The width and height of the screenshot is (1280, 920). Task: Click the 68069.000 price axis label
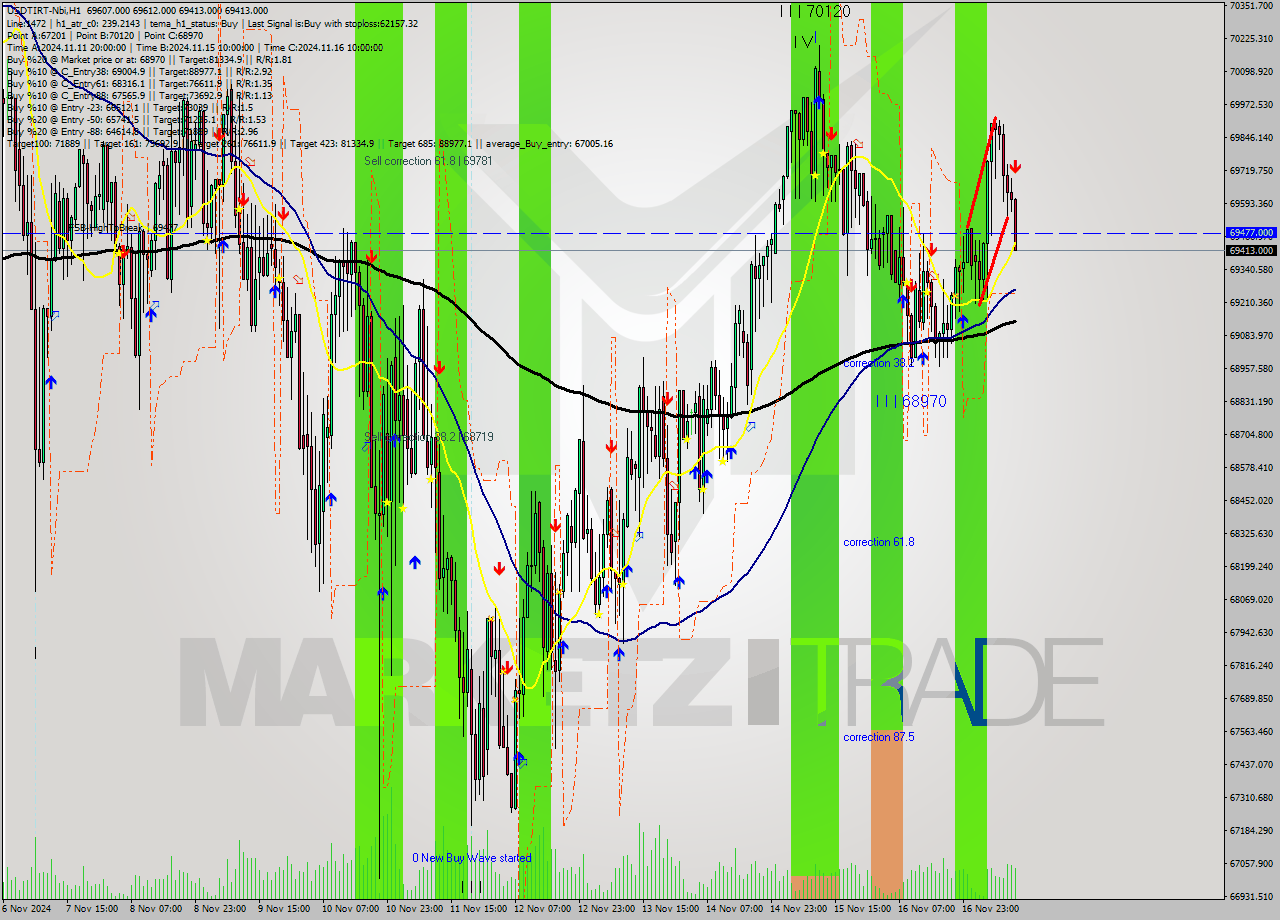(1251, 599)
